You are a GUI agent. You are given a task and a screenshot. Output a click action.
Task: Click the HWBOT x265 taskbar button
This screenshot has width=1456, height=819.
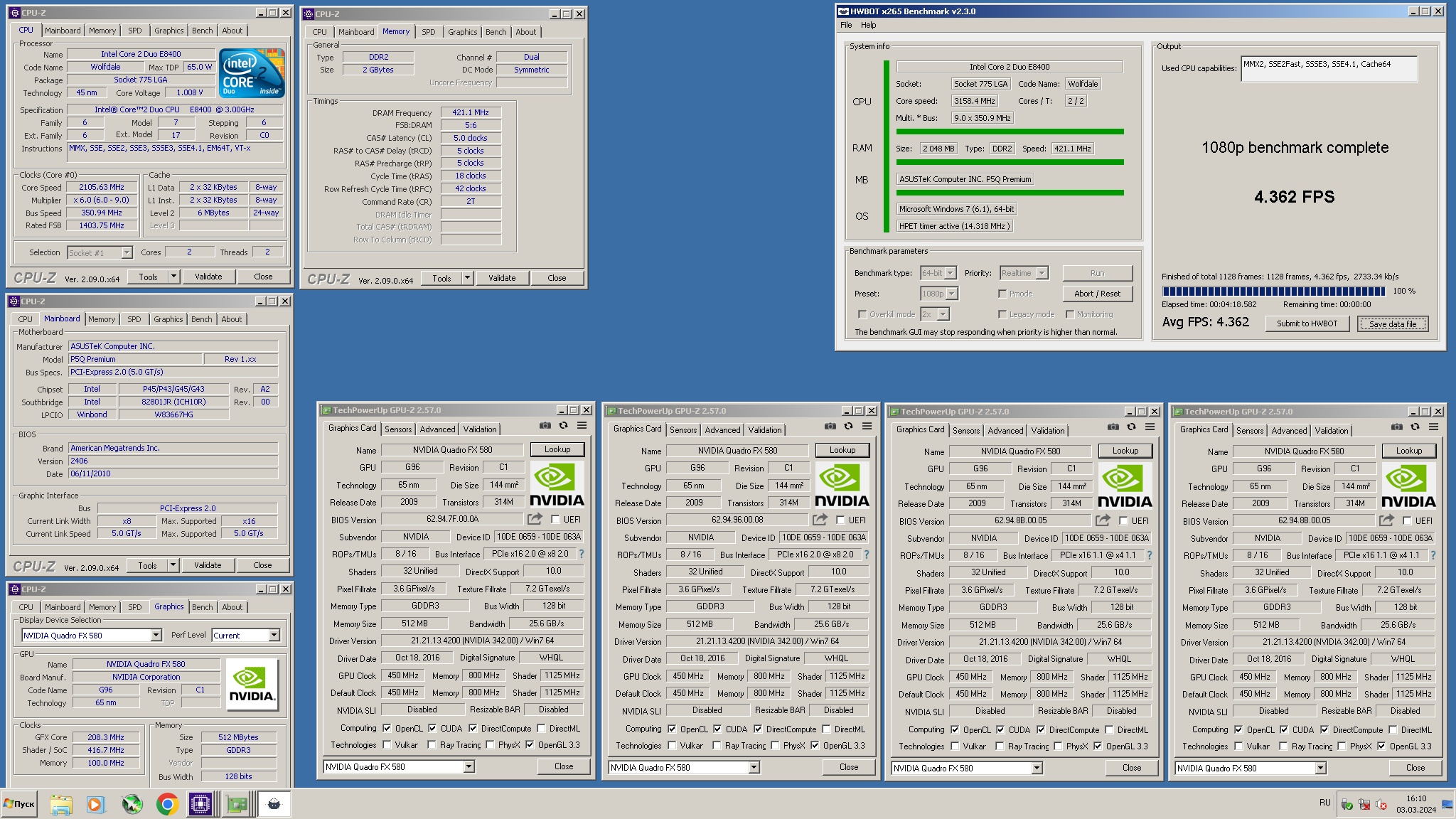274,804
